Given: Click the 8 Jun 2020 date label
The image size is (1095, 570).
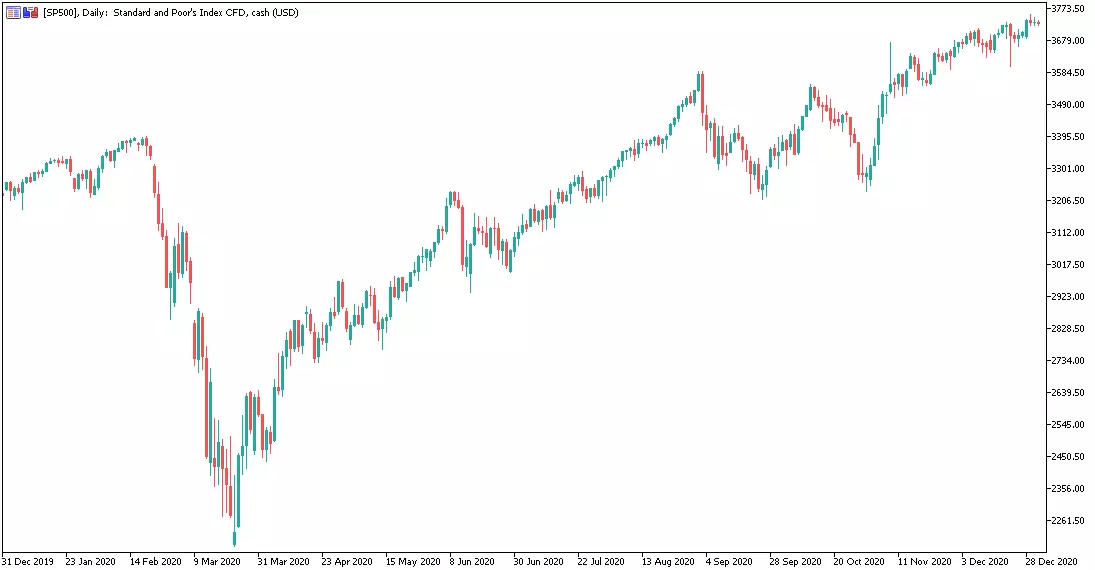Looking at the screenshot, I should (x=472, y=562).
